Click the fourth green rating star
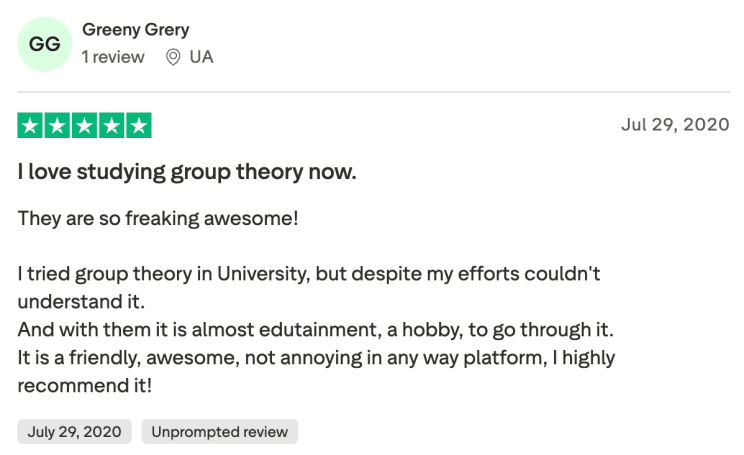Screen dimensions: 744x455 click(111, 126)
